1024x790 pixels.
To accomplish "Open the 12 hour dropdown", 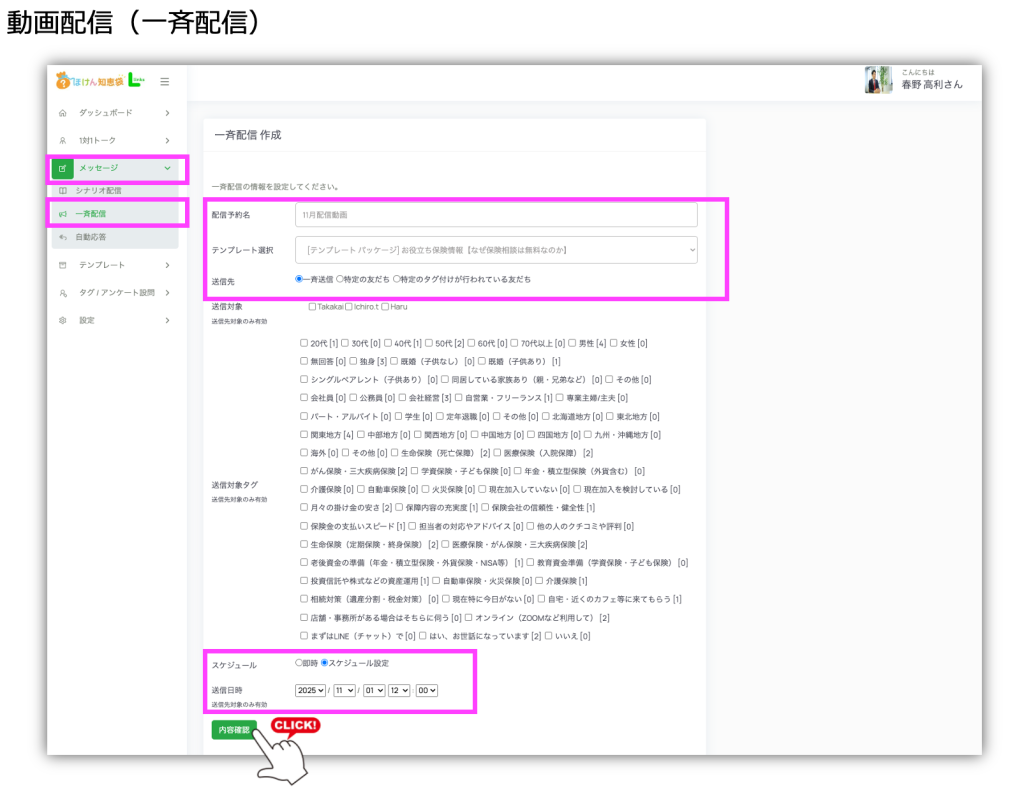I will (x=399, y=691).
